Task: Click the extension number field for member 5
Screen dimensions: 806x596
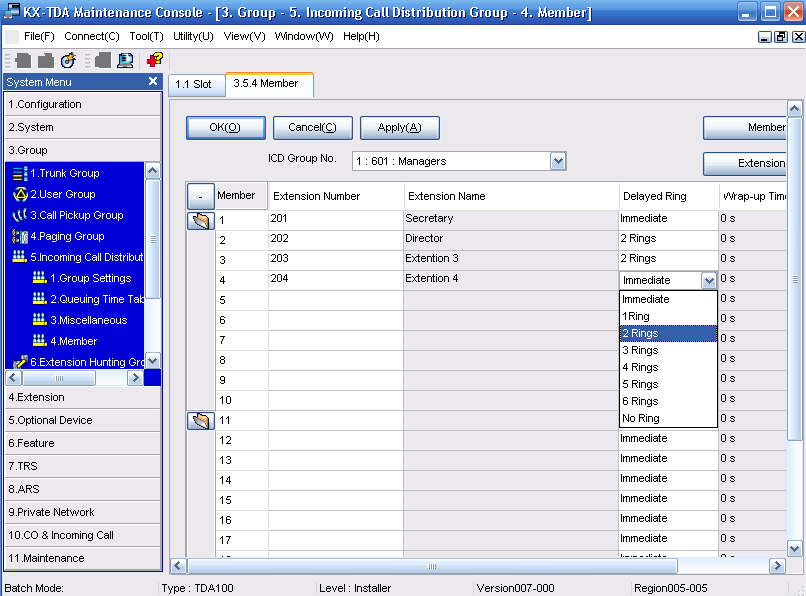Action: click(335, 300)
